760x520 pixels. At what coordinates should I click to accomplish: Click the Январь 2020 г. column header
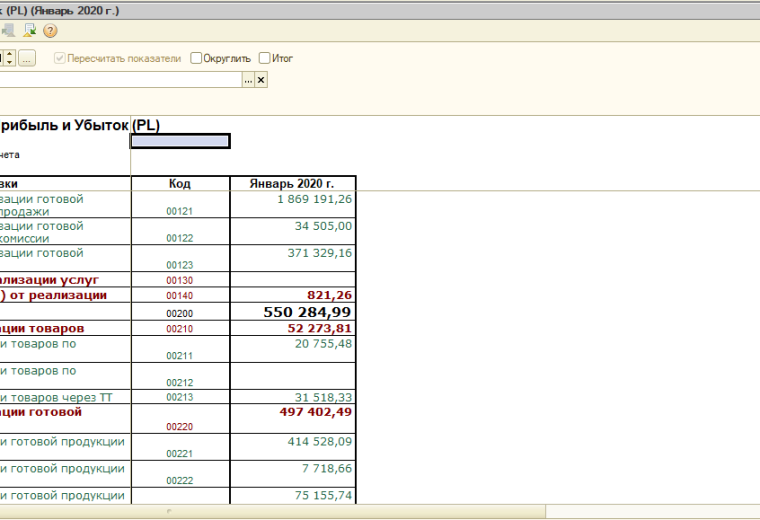pyautogui.click(x=293, y=184)
